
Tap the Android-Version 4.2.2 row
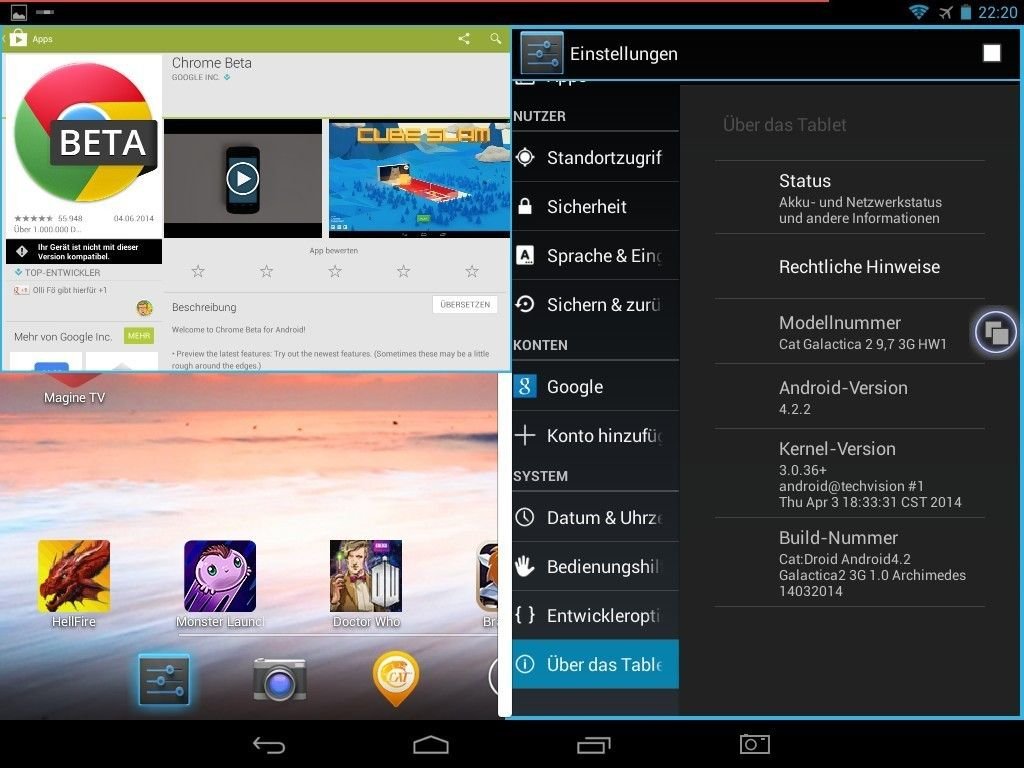point(850,396)
